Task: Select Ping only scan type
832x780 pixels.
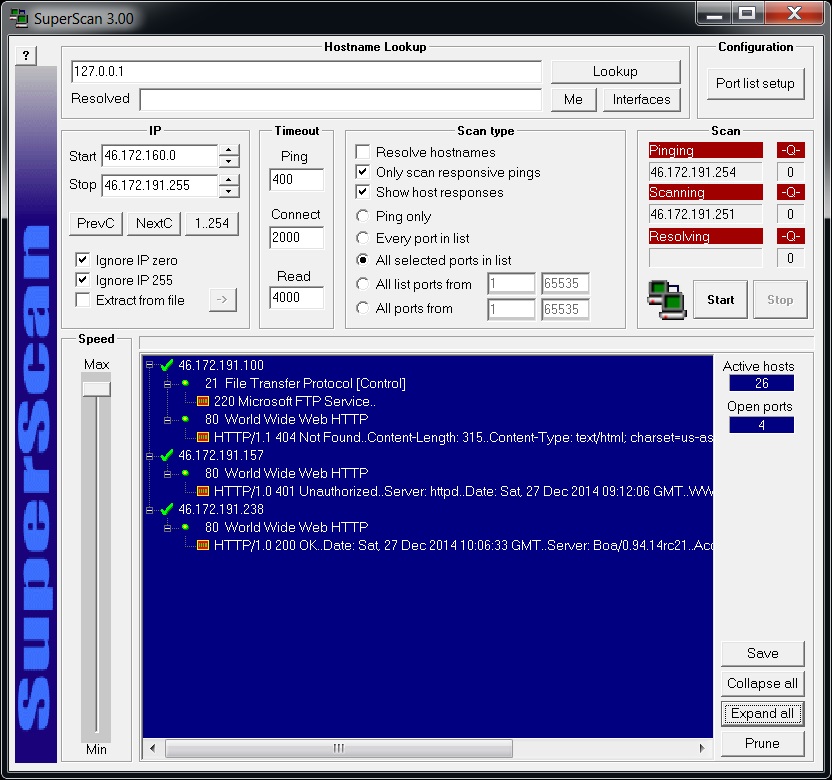Action: tap(362, 216)
